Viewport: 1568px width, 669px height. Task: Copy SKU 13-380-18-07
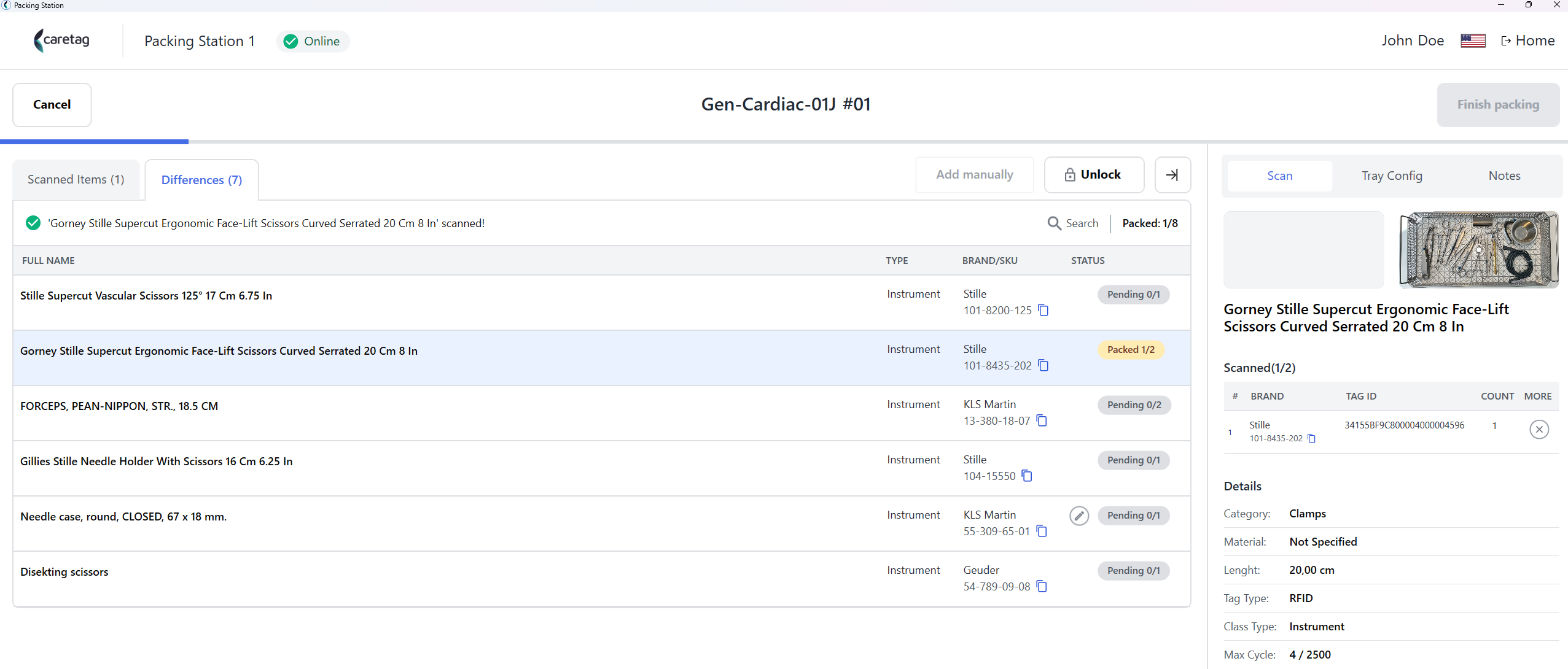pos(1042,420)
